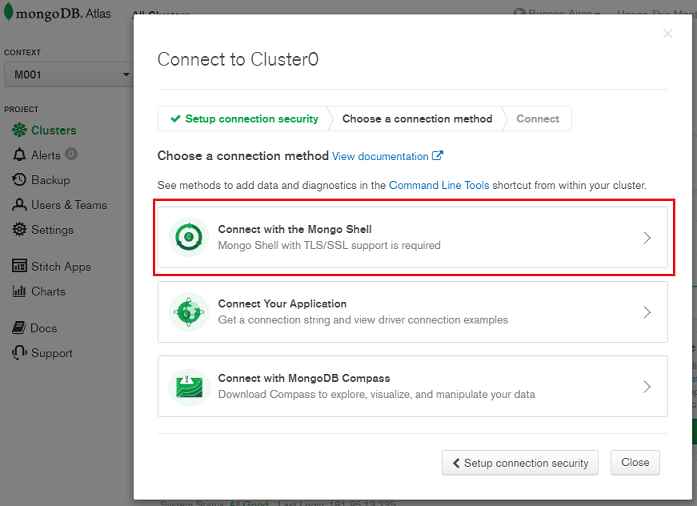Click the Alerts bell icon
The width and height of the screenshot is (697, 506).
click(19, 155)
